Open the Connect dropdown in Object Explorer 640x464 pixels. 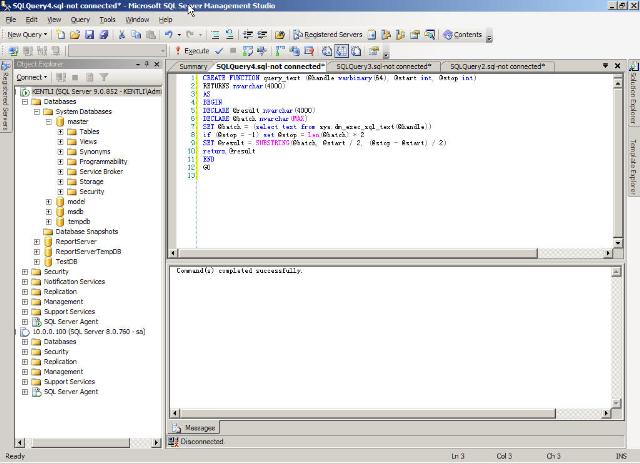pos(30,77)
